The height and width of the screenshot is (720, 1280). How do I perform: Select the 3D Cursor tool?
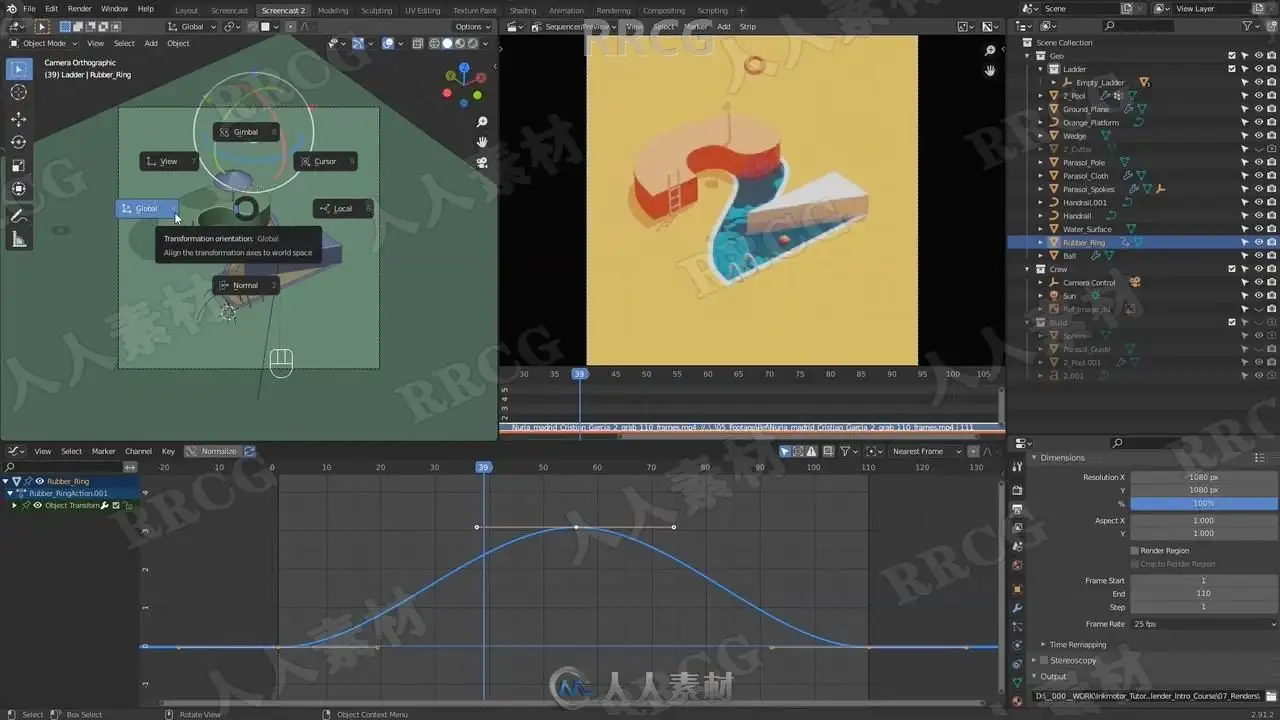click(18, 92)
